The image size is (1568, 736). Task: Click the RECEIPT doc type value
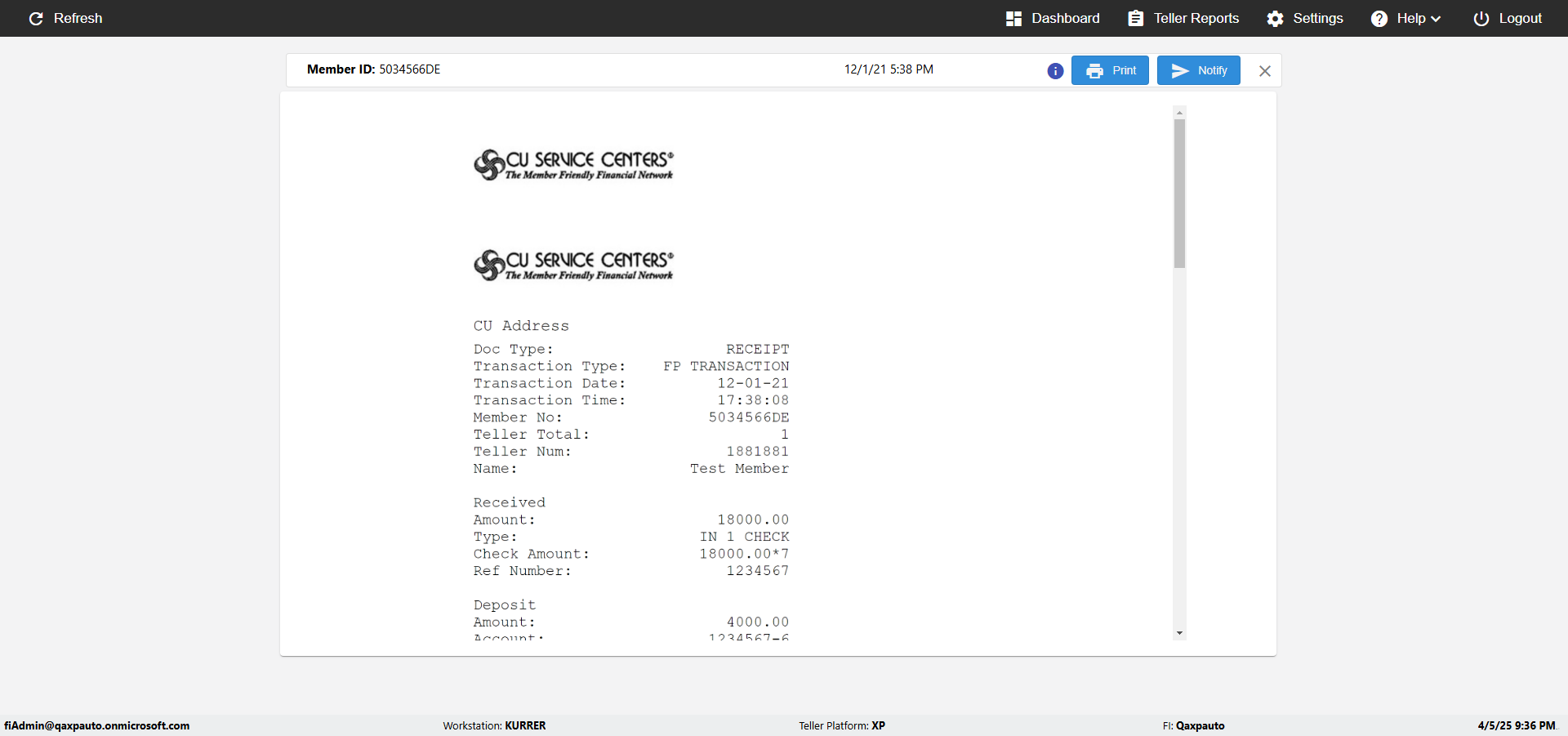757,350
